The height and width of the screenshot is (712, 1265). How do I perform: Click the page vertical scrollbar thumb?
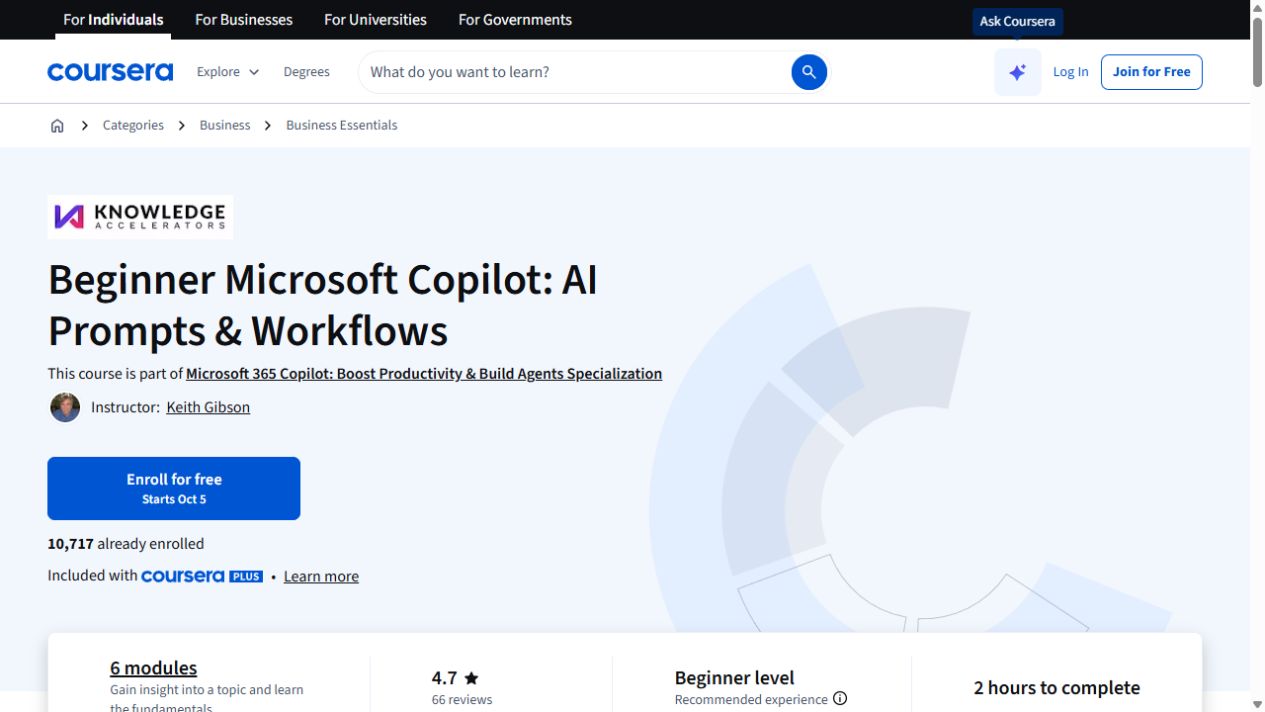pos(1257,52)
